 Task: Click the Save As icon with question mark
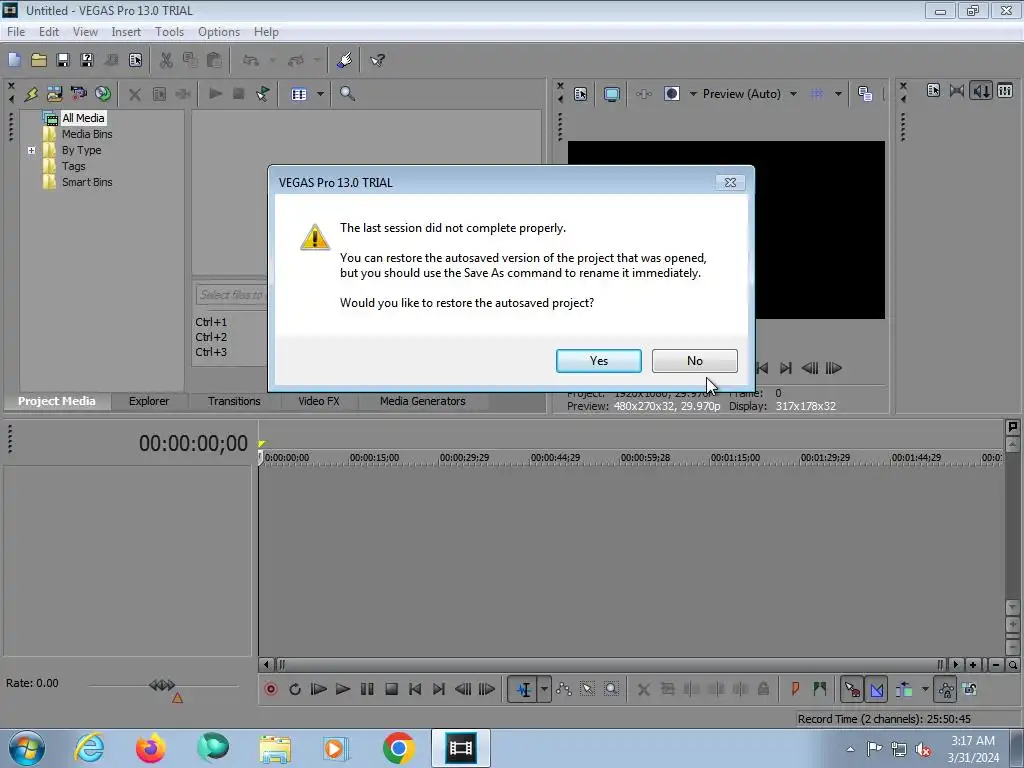click(87, 60)
